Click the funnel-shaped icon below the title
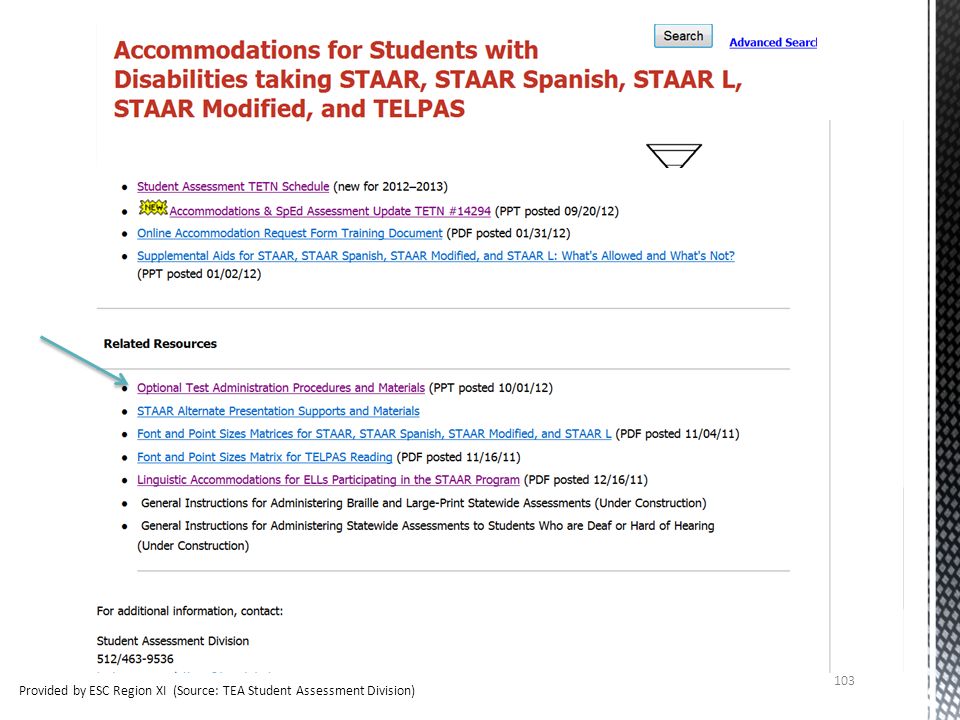The width and height of the screenshot is (960, 720). click(x=673, y=156)
